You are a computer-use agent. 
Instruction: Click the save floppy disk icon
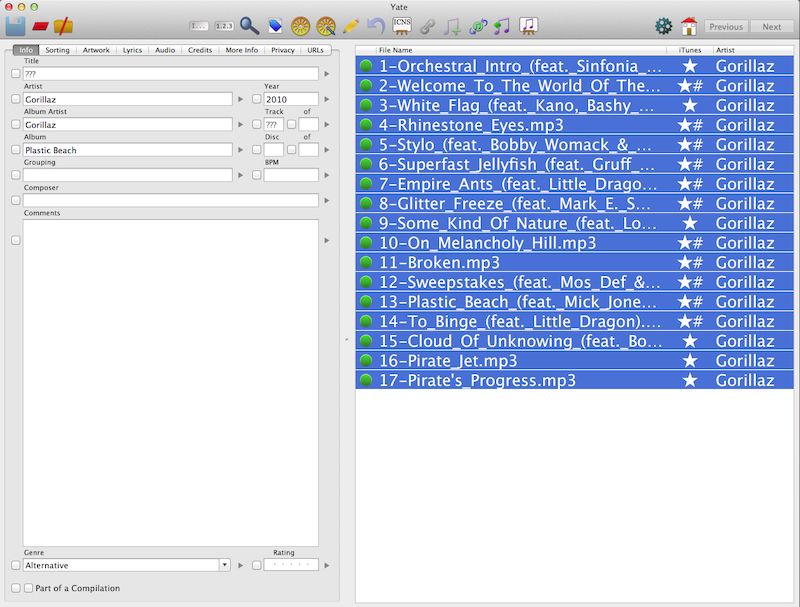tap(15, 26)
